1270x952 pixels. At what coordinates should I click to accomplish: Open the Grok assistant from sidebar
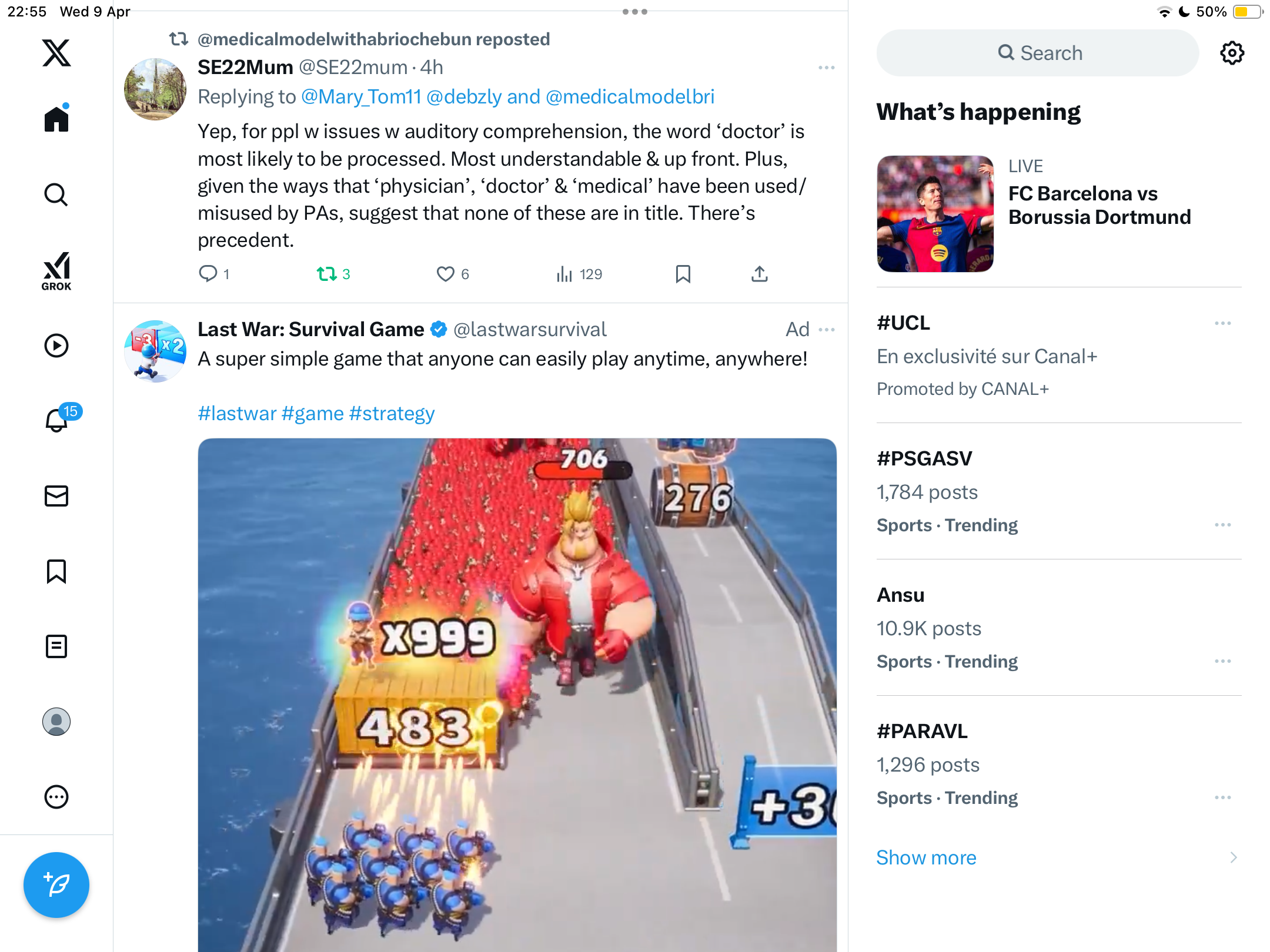pyautogui.click(x=56, y=271)
